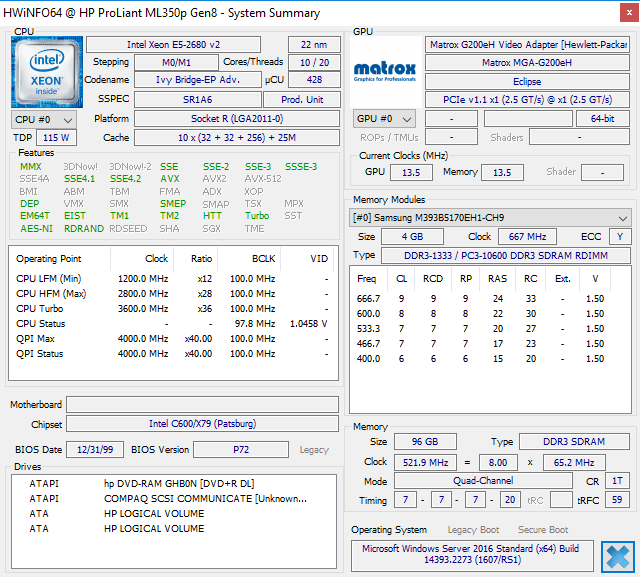Click the memory module size 4 GB field
Image resolution: width=640 pixels, height=577 pixels.
(x=412, y=237)
